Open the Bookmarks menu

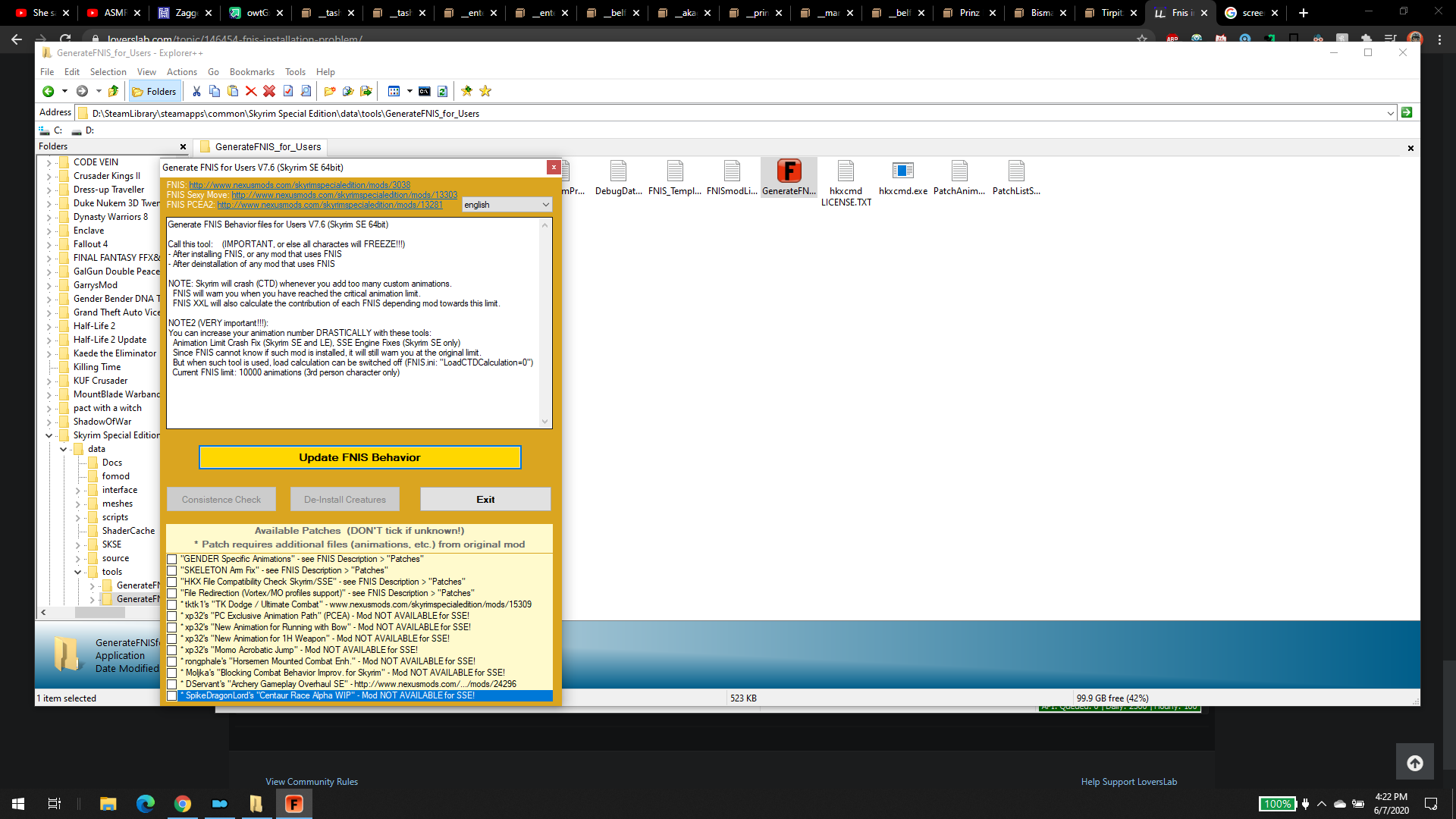coord(252,72)
